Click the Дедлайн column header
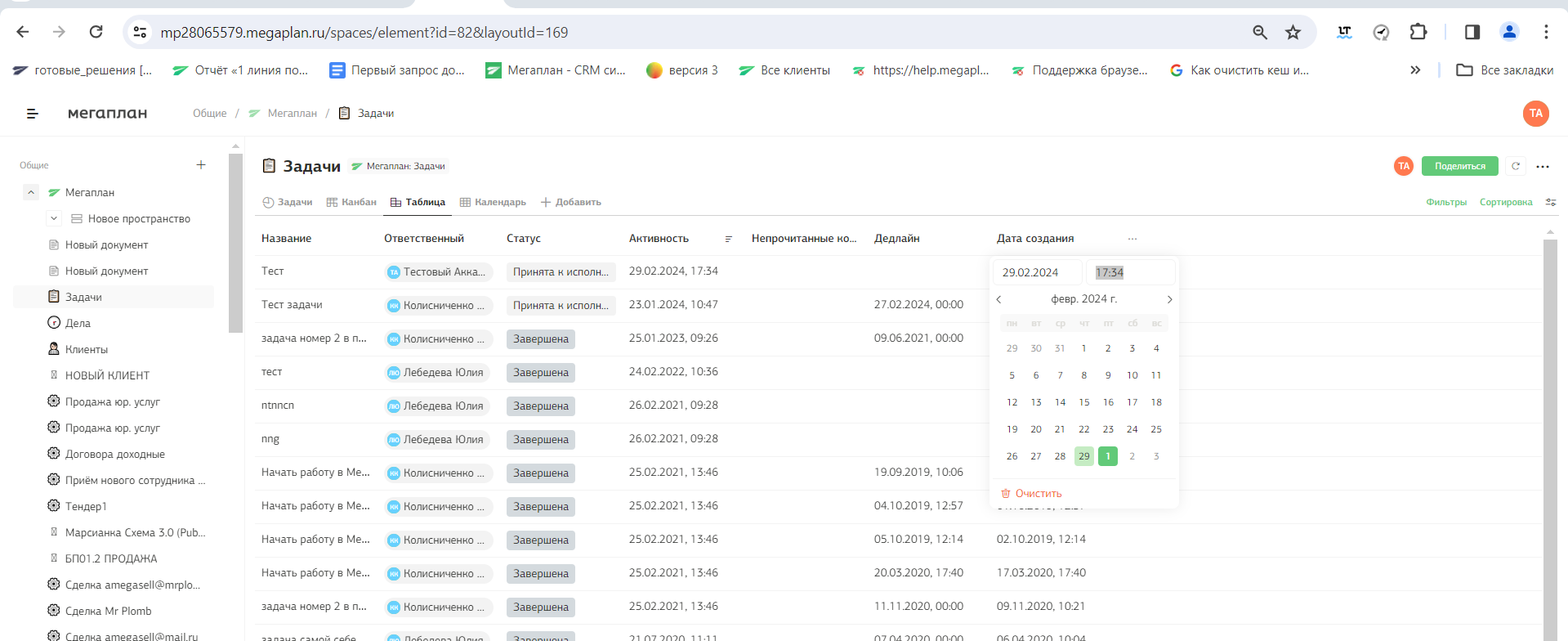This screenshot has height=641, width=1568. click(x=897, y=239)
